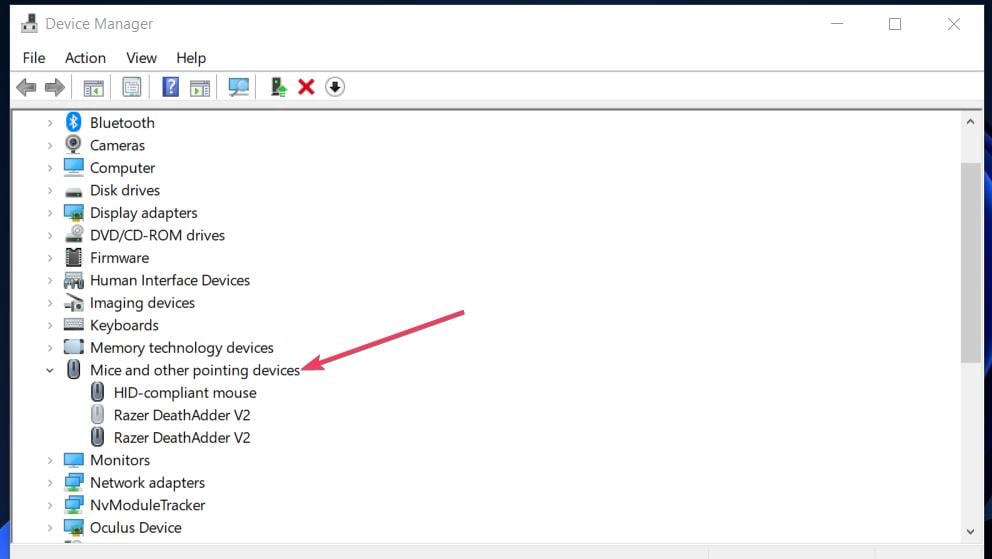
Task: Click the scrollbar up arrow
Action: point(970,121)
